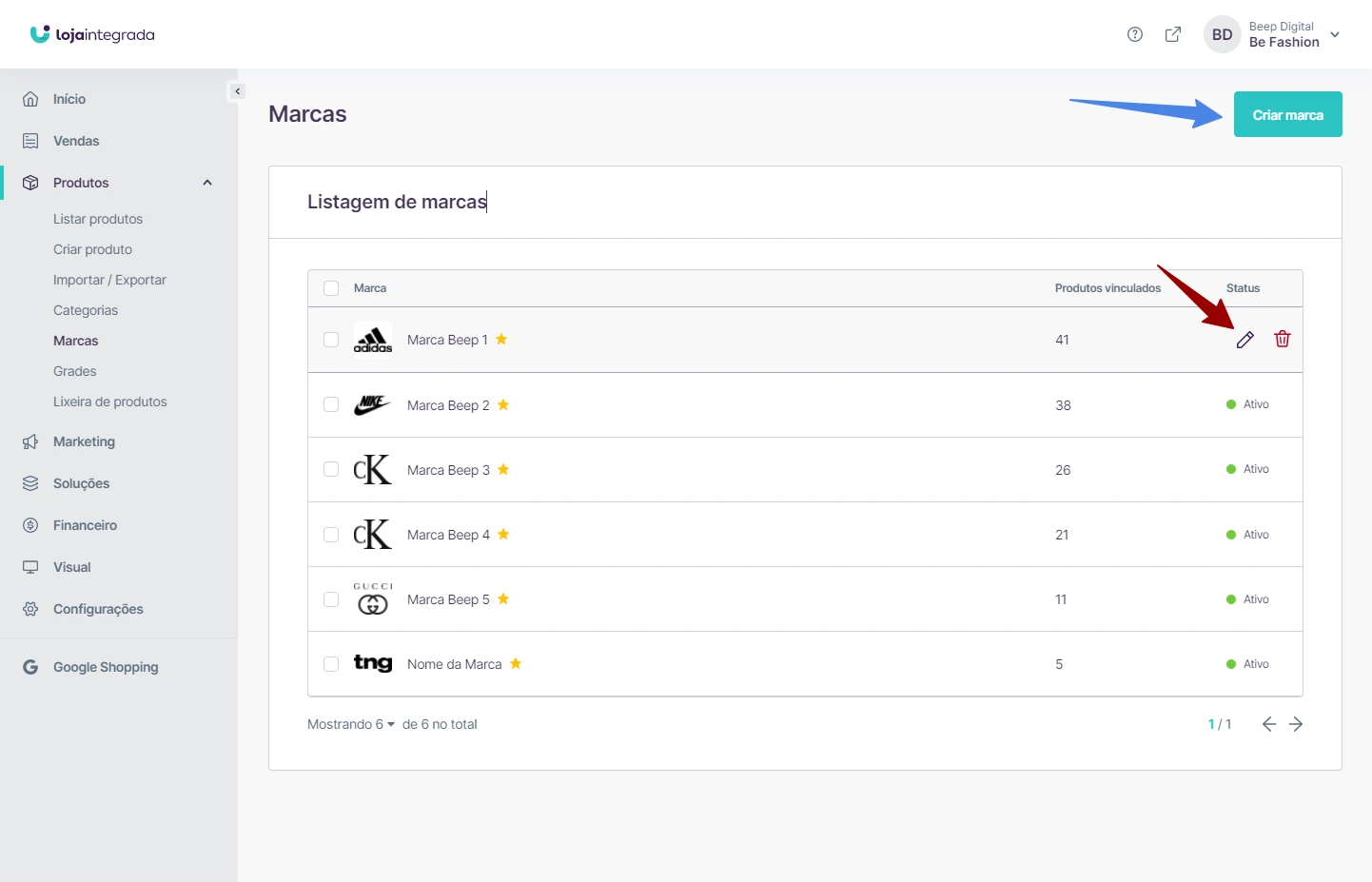1372x882 pixels.
Task: Click the Vendas sales icon
Action: pos(30,141)
